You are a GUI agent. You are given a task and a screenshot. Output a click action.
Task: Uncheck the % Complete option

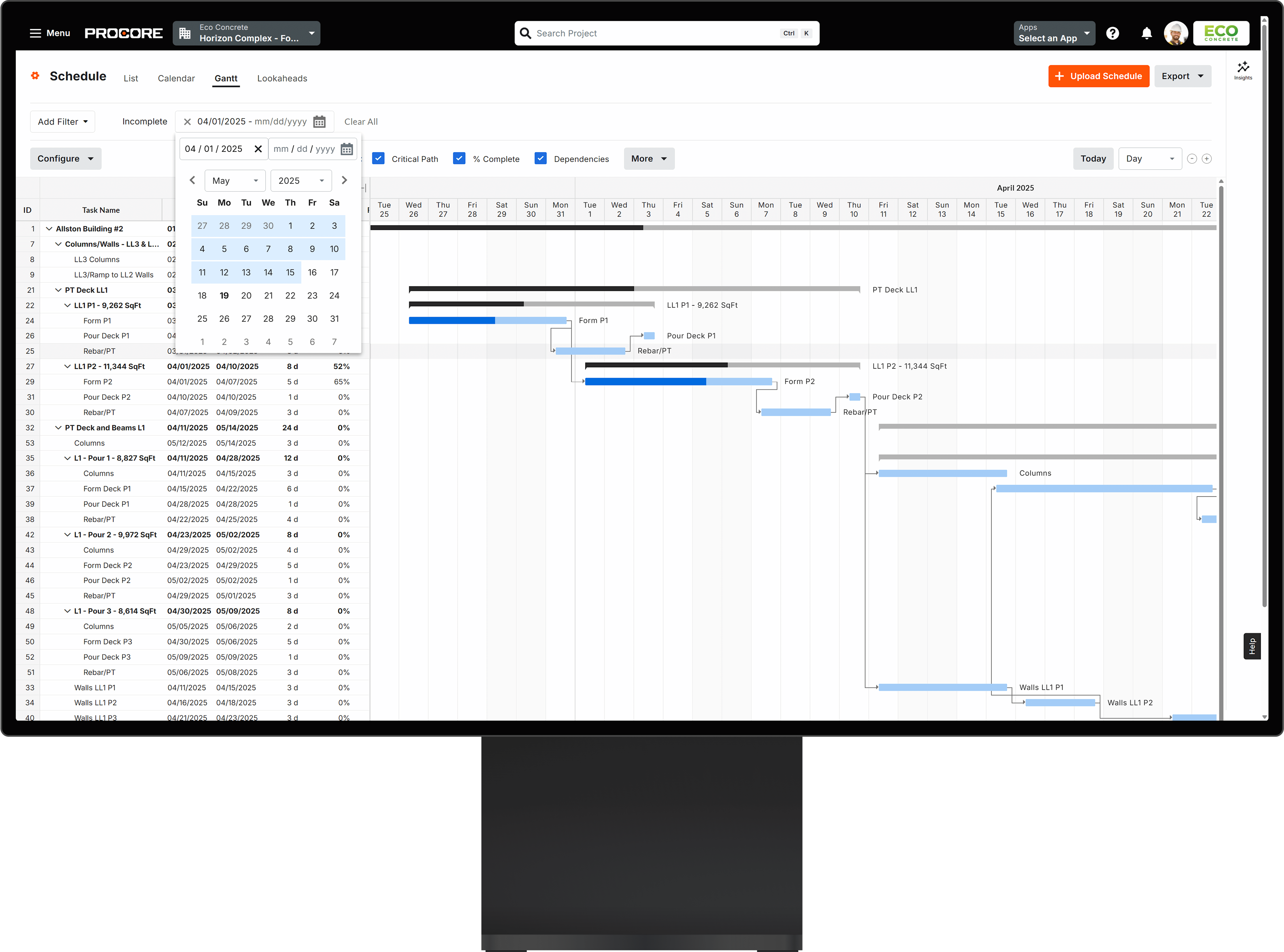(x=460, y=159)
